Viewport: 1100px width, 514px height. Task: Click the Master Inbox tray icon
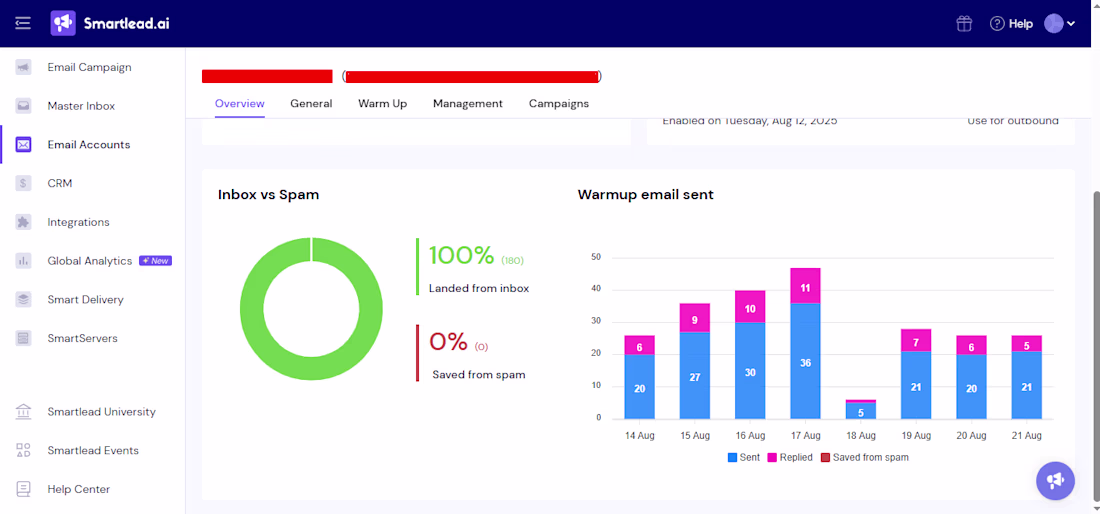tap(23, 106)
